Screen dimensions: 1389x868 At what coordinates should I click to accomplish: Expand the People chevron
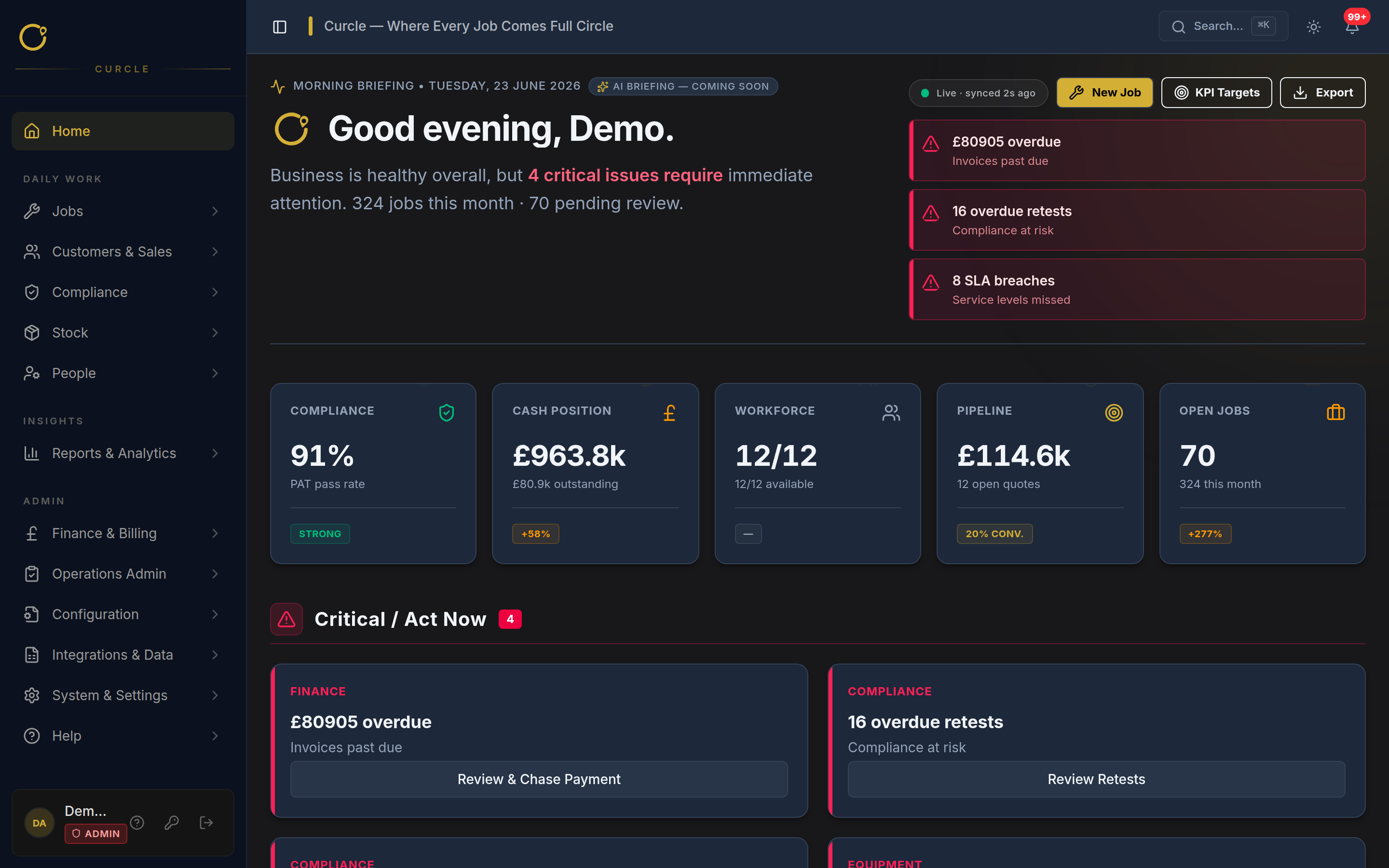point(215,373)
